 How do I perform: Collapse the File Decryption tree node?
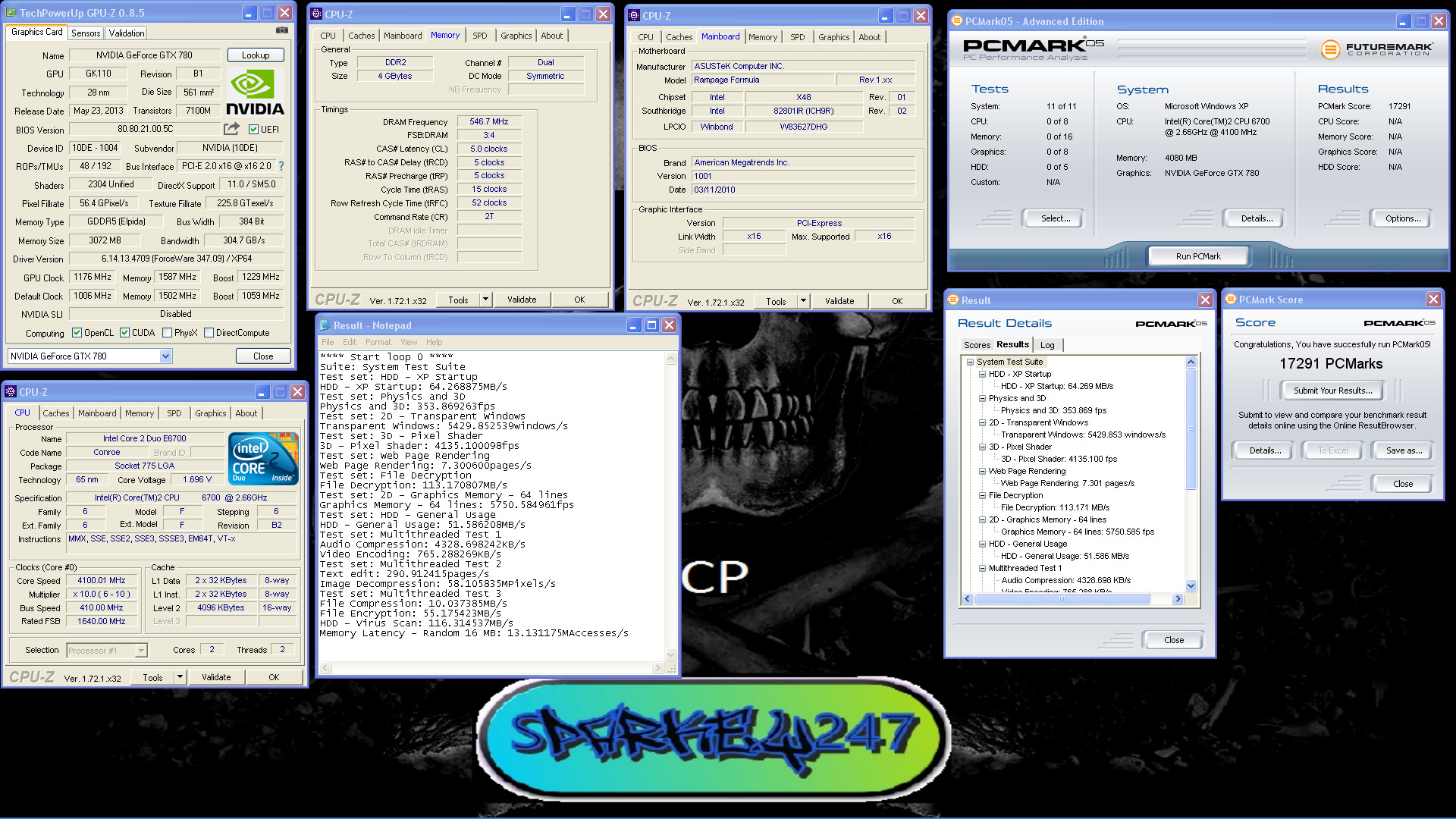(982, 496)
